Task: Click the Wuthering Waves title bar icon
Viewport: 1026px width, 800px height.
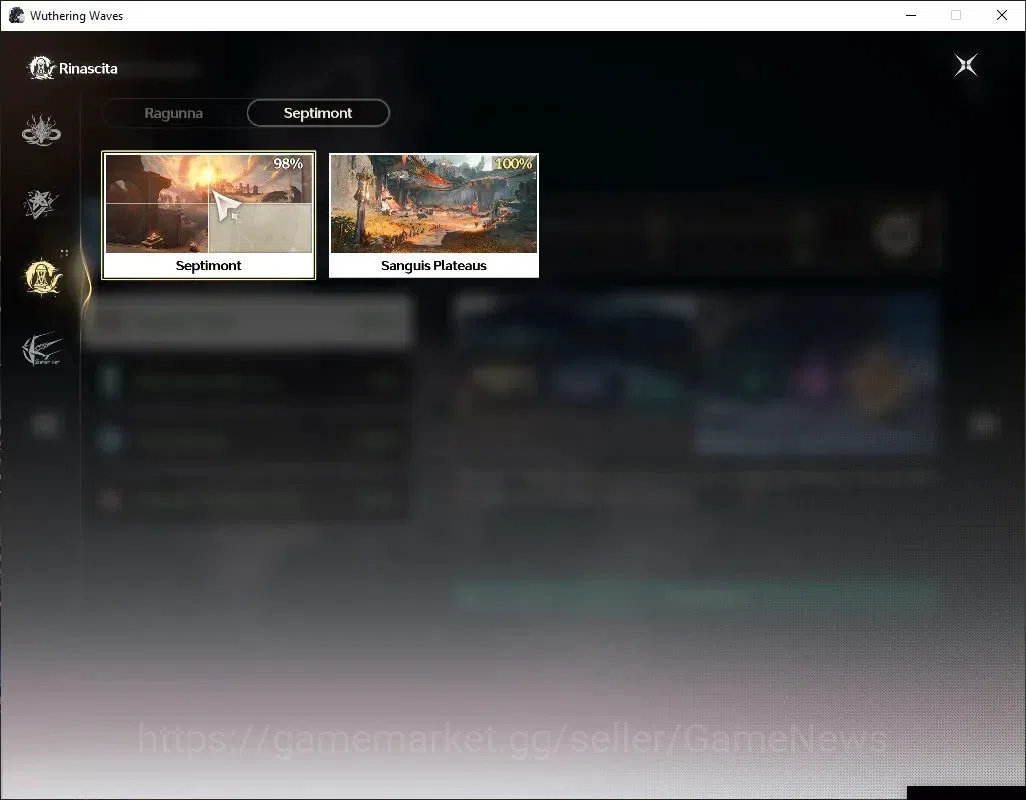Action: pos(16,15)
